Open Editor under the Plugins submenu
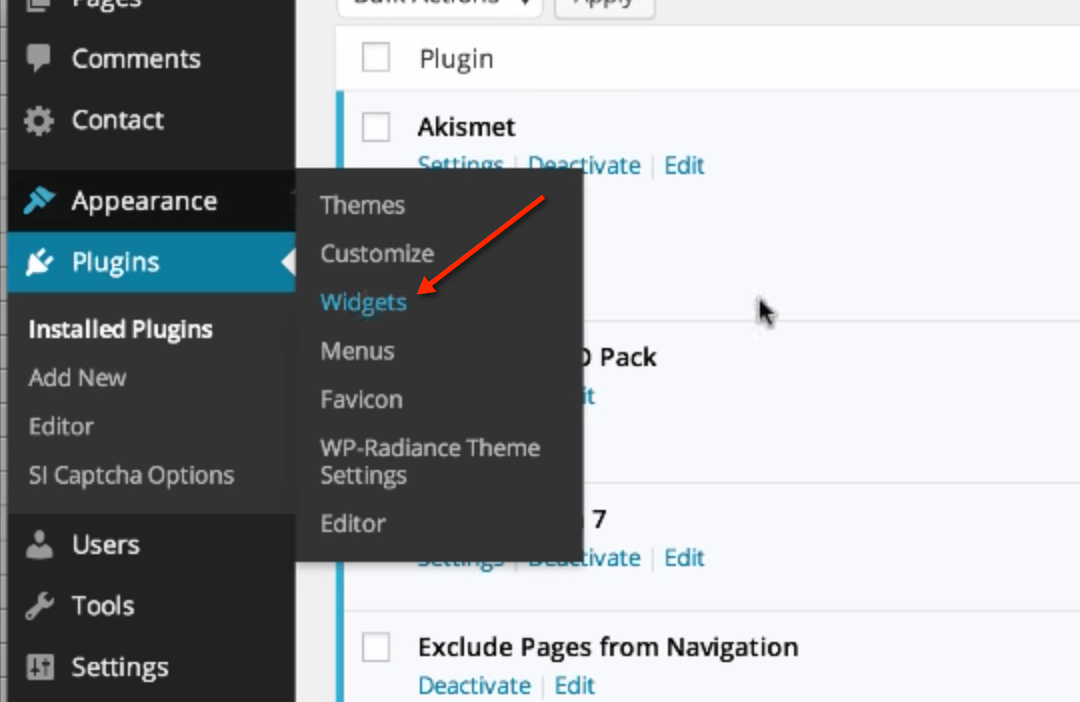The width and height of the screenshot is (1080, 702). [61, 426]
